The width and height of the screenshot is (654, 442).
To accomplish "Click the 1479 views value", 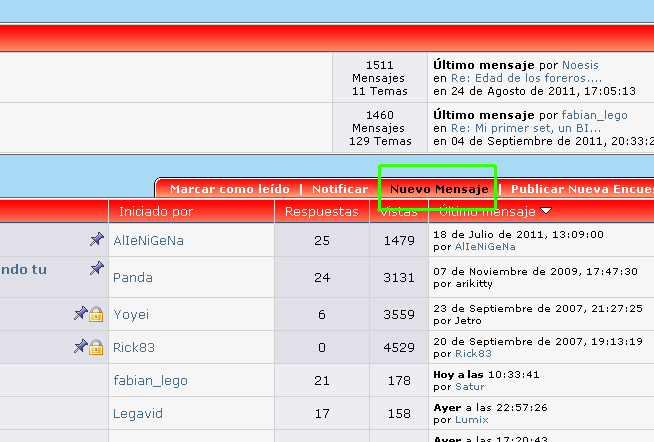I will tap(399, 241).
